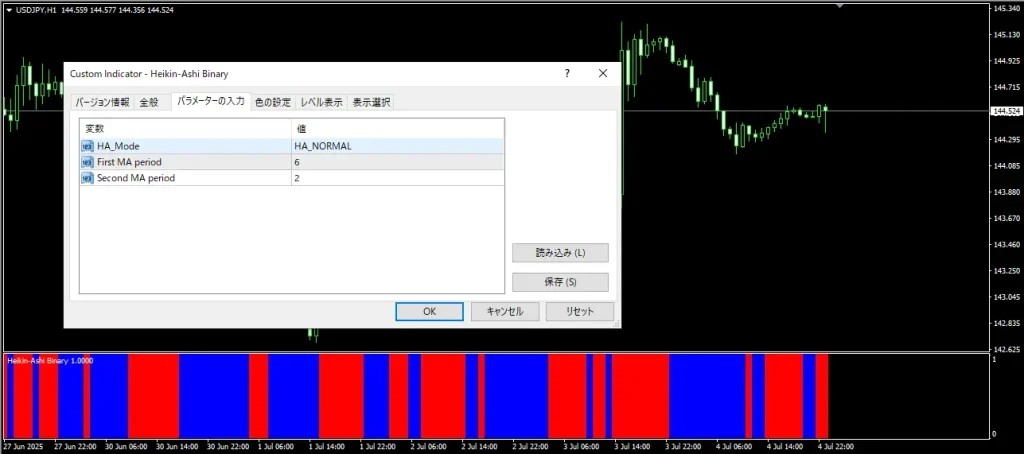Click the キャンセル button
Viewport: 1024px width, 454px height.
(x=505, y=312)
